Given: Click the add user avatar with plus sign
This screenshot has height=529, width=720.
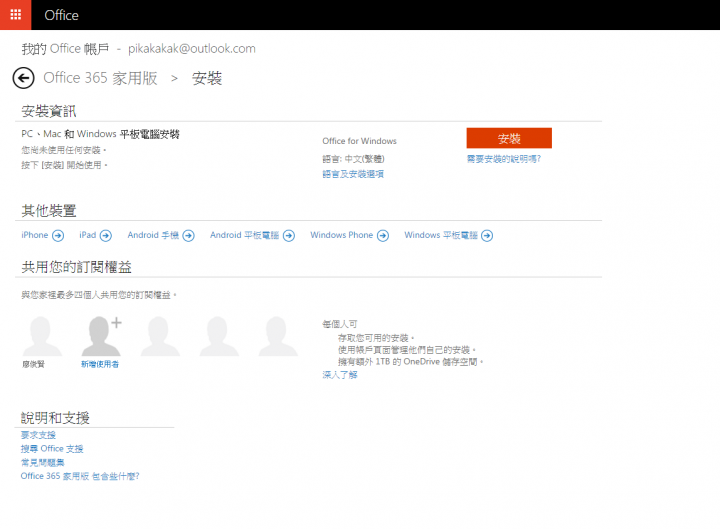Looking at the screenshot, I should 101,336.
